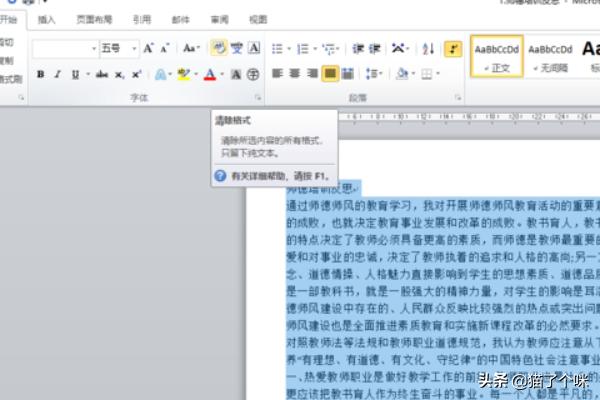Switch to the 页面布局 tab
The image size is (600, 400).
click(94, 20)
